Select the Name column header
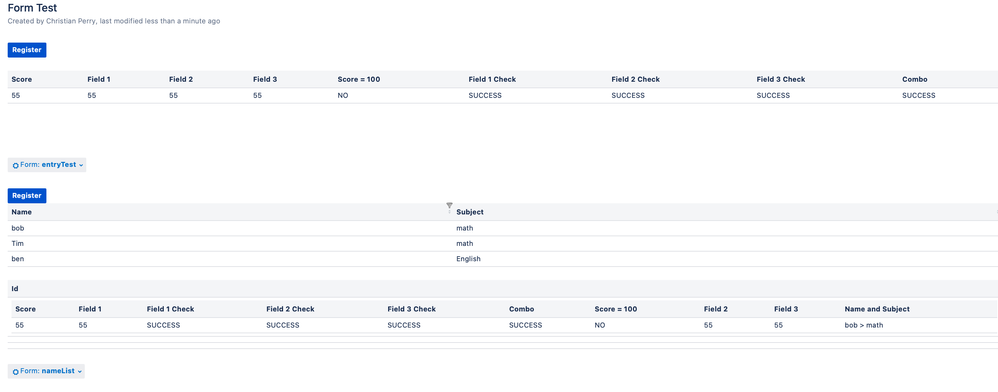This screenshot has width=998, height=392. (x=22, y=212)
